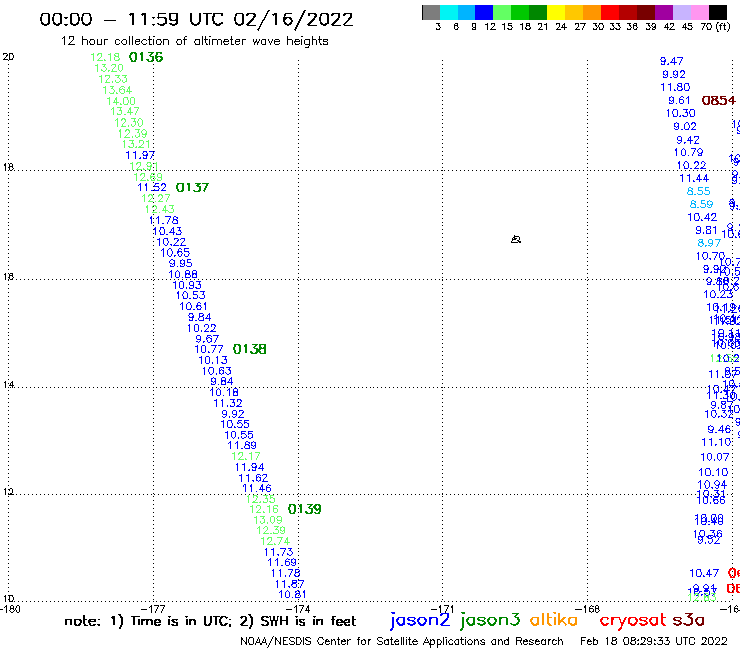
Task: Select the altika satellite legend label
Action: (554, 620)
